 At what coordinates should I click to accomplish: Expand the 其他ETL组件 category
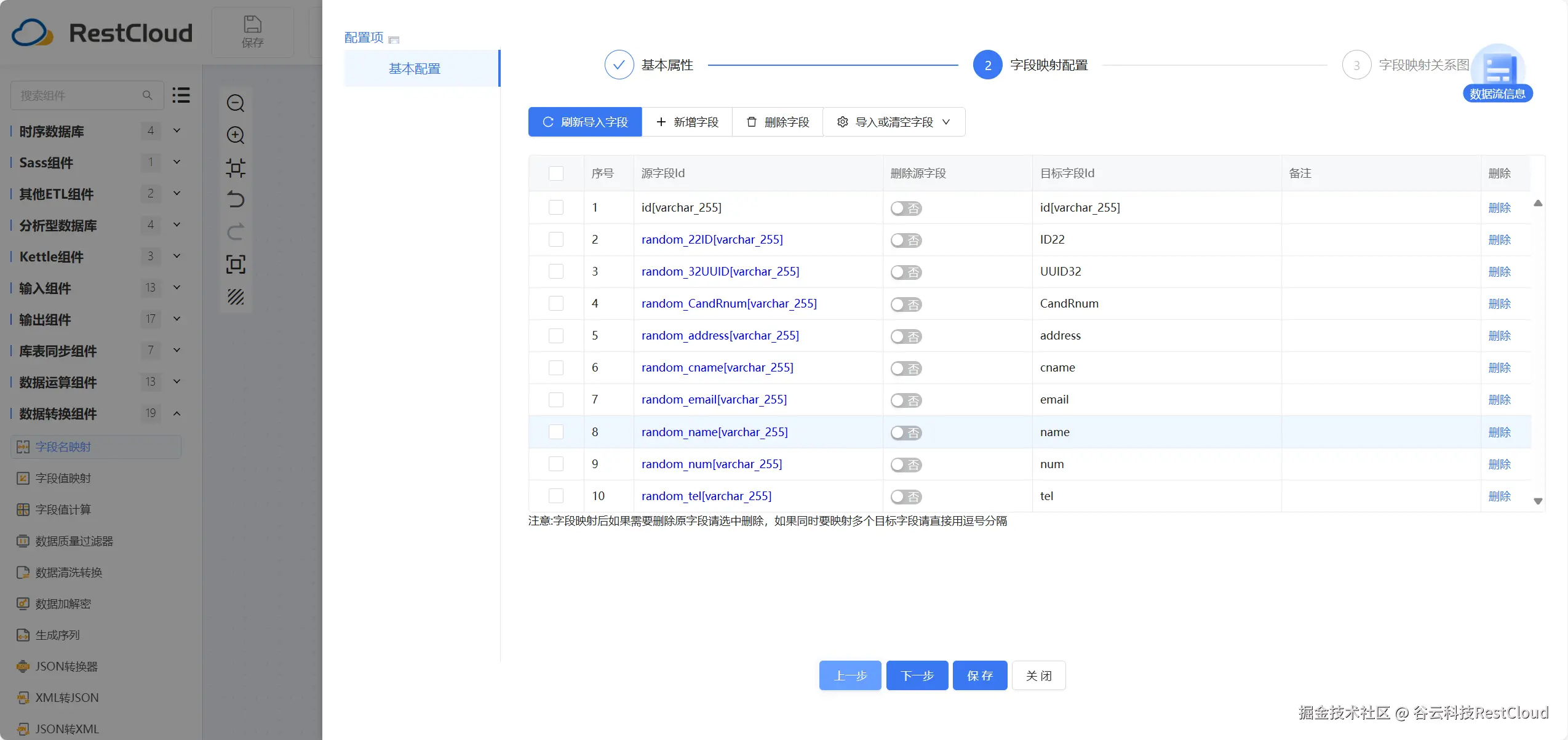177,193
